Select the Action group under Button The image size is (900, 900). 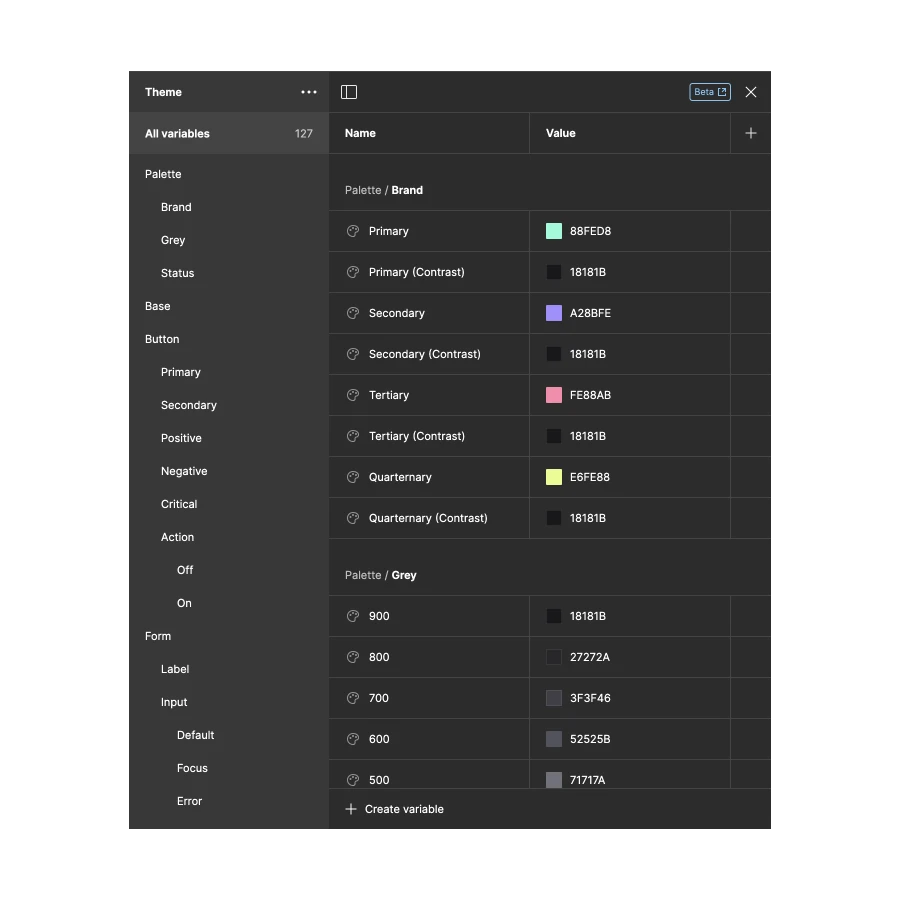(177, 537)
